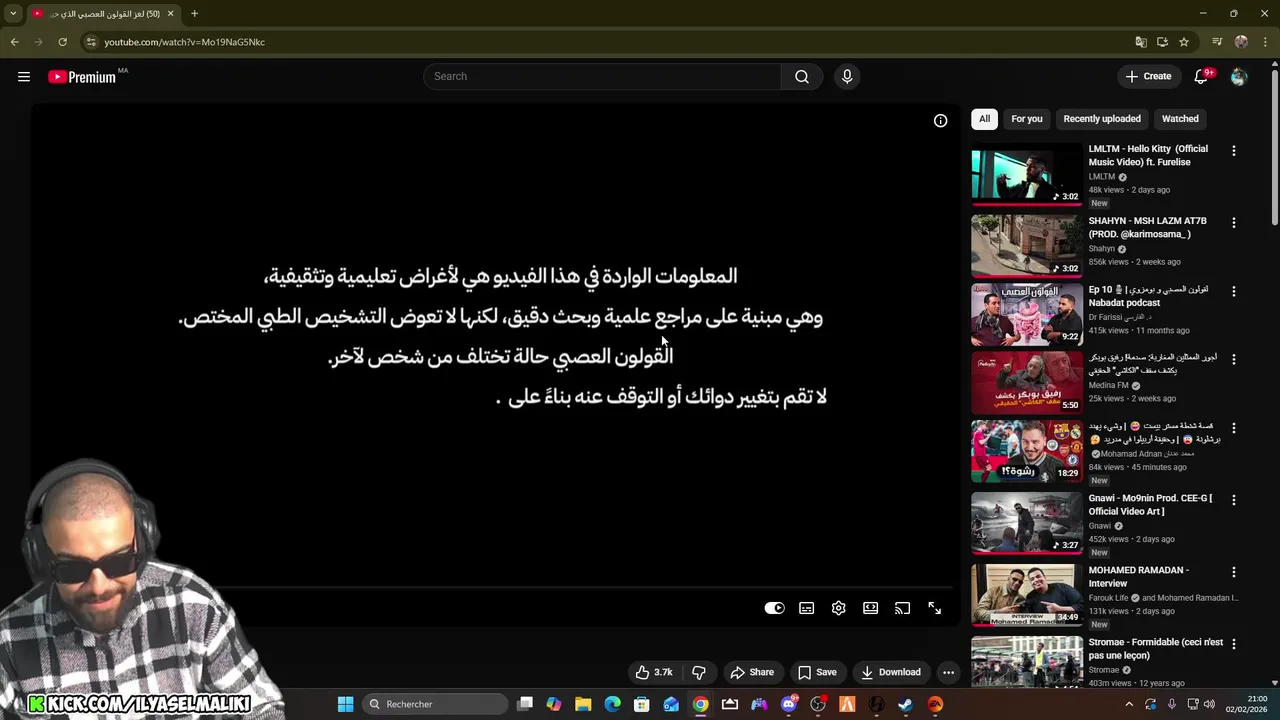This screenshot has height=720, width=1280.
Task: Open options for Mohamad Adnan video
Action: [x=1233, y=428]
